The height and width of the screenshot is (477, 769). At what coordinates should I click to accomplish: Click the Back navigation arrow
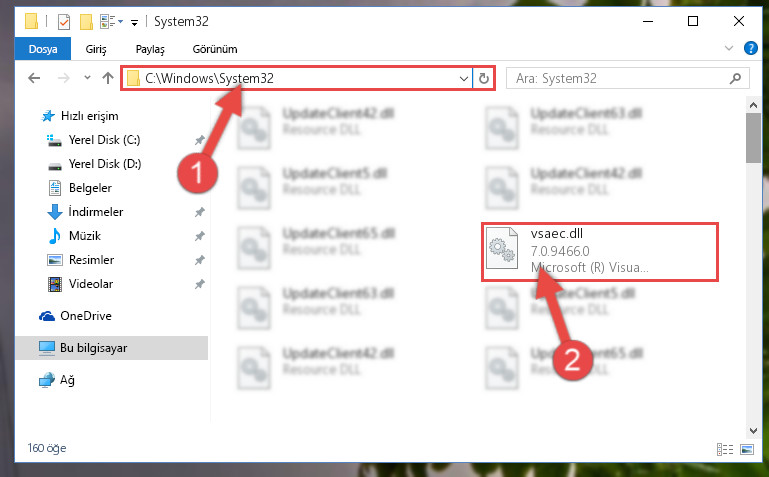pos(34,78)
